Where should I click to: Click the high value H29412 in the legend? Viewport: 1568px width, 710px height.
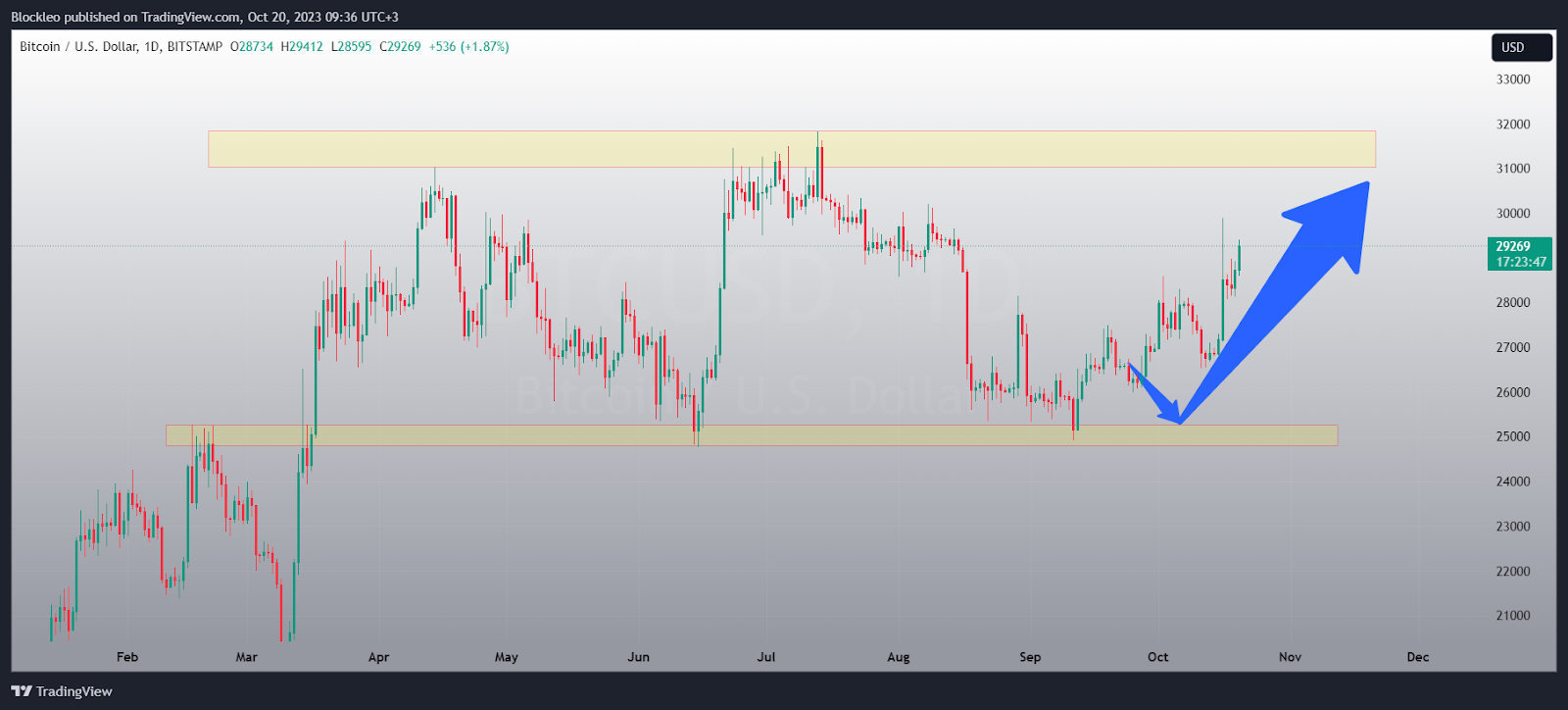[x=302, y=47]
